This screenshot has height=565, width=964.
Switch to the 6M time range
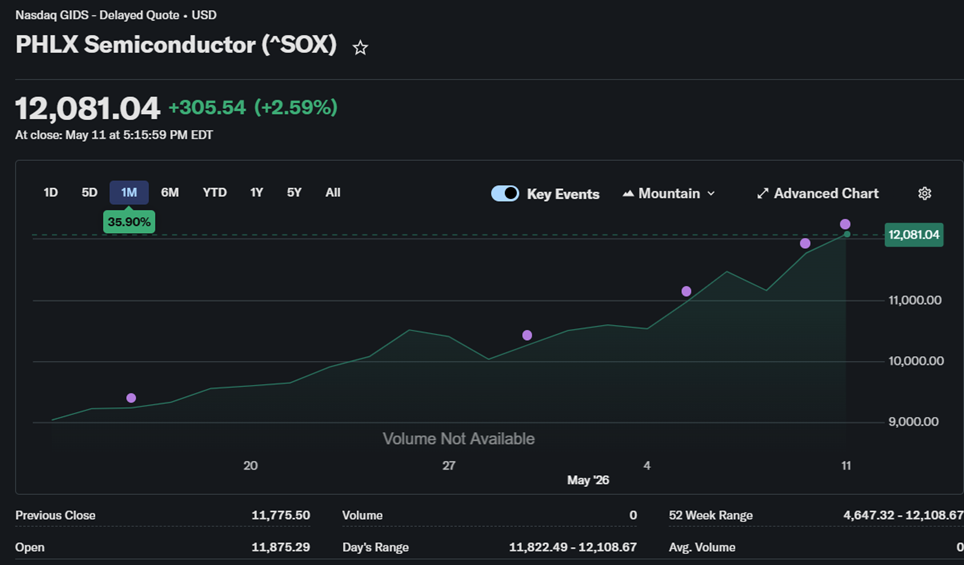coord(170,192)
